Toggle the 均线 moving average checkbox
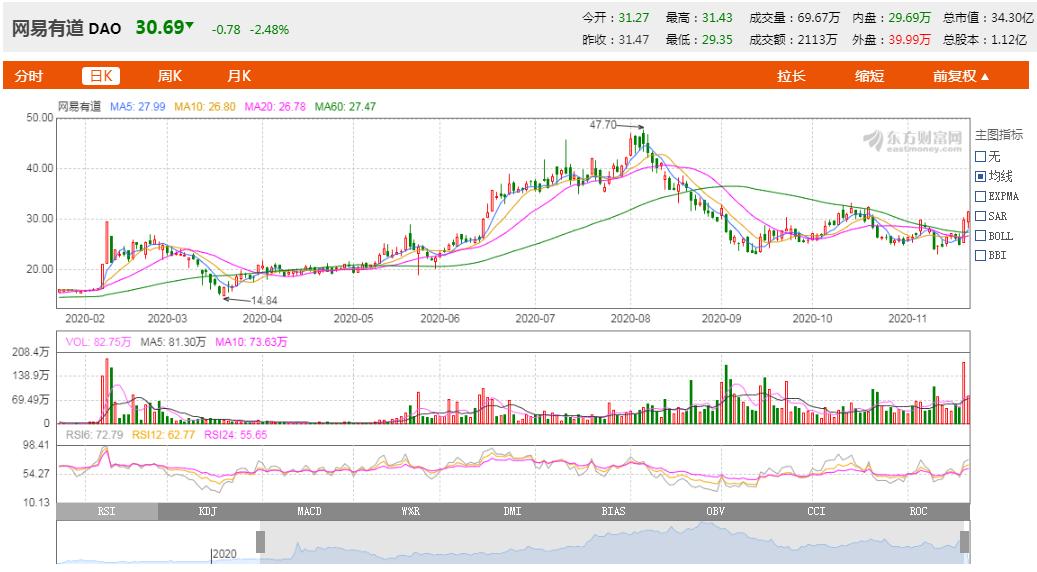 pos(981,176)
